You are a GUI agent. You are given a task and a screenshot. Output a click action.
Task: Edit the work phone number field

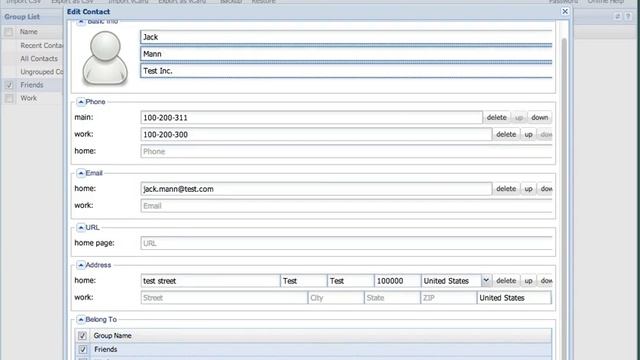coord(316,134)
